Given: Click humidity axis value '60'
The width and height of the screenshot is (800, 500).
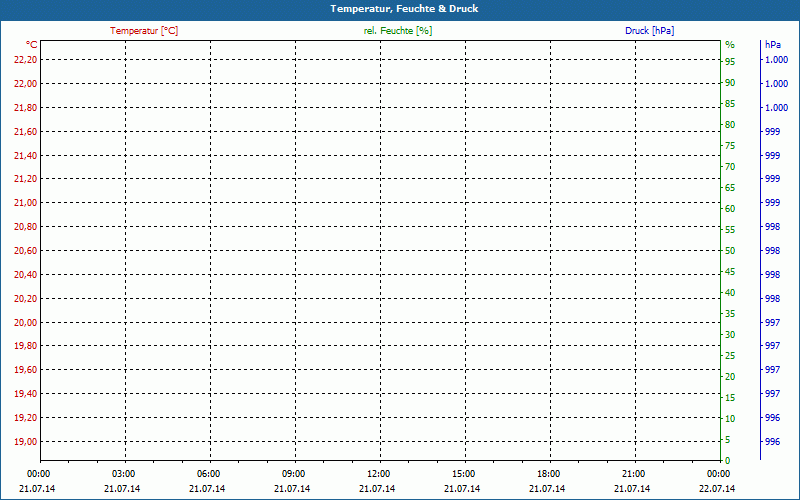Looking at the screenshot, I should pos(730,209).
